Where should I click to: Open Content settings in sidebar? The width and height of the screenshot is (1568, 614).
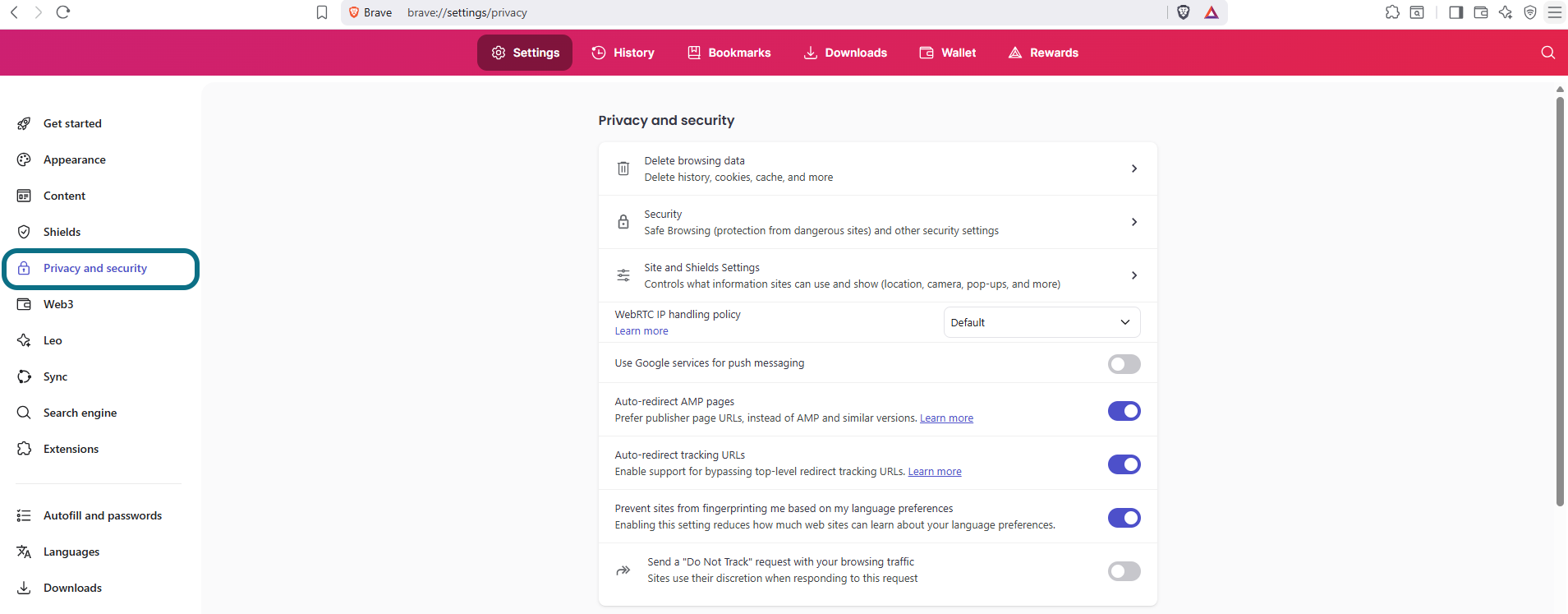(64, 196)
